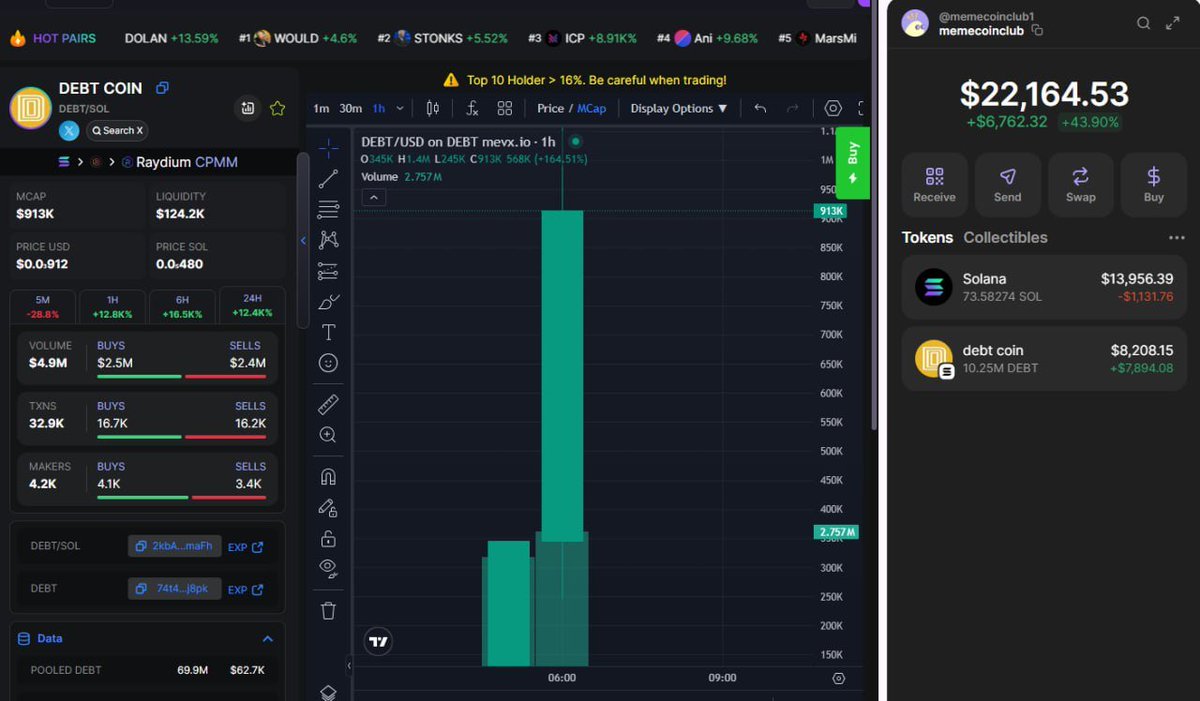The image size is (1200, 701).
Task: Open the chart snapshot icon beside star
Action: click(x=247, y=108)
